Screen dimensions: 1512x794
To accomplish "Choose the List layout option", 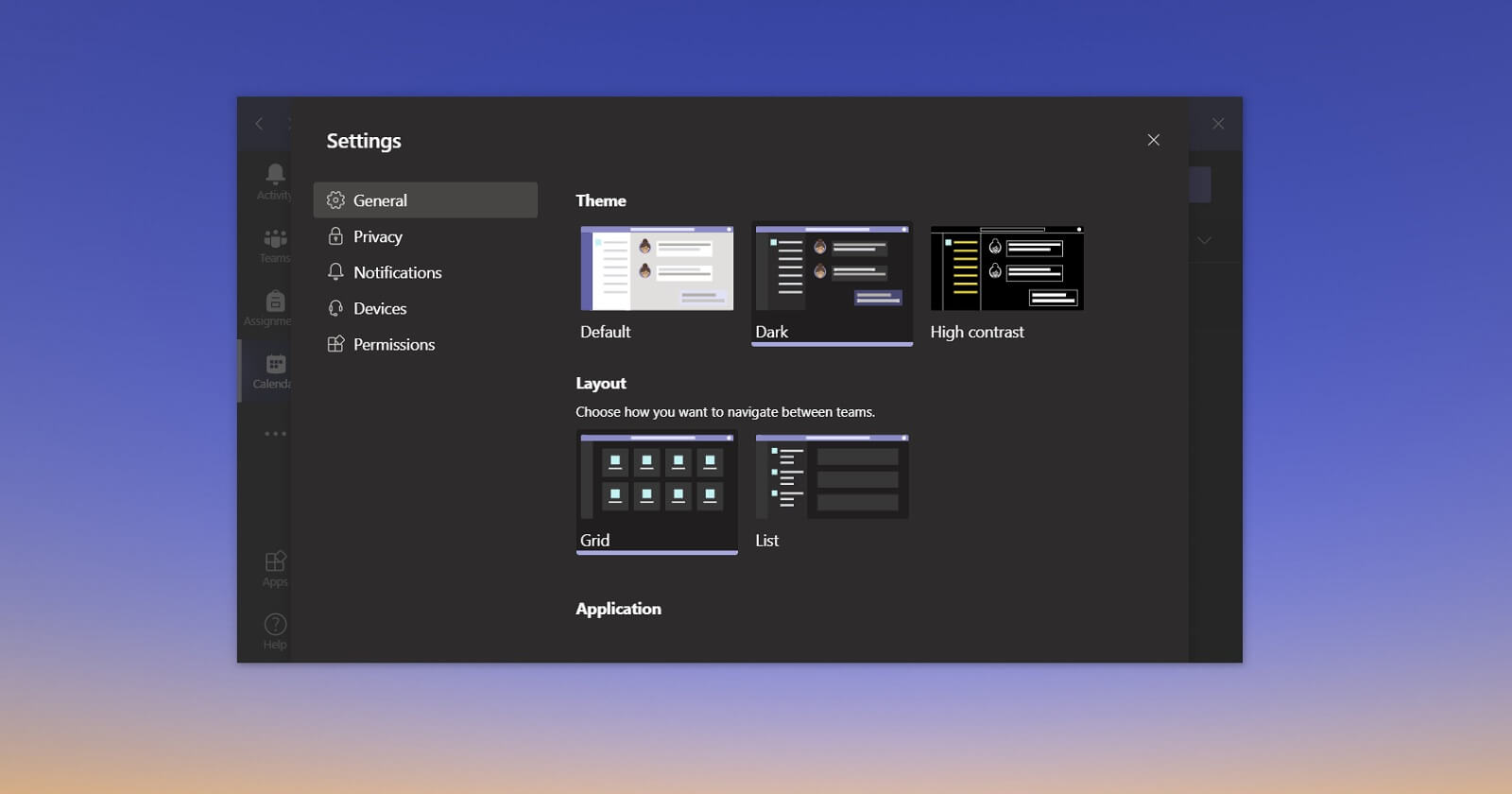I will (x=832, y=476).
